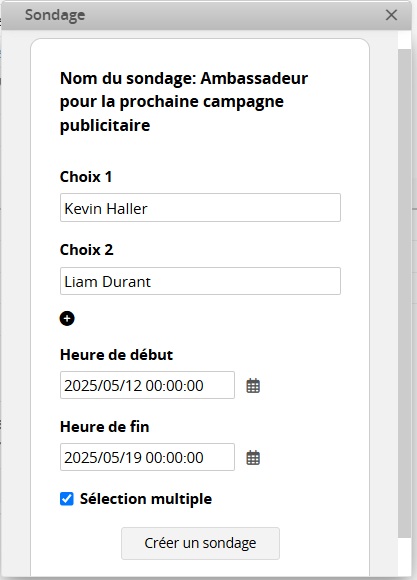Focus the Choix 1 field containing Kevin Haller

[200, 208]
